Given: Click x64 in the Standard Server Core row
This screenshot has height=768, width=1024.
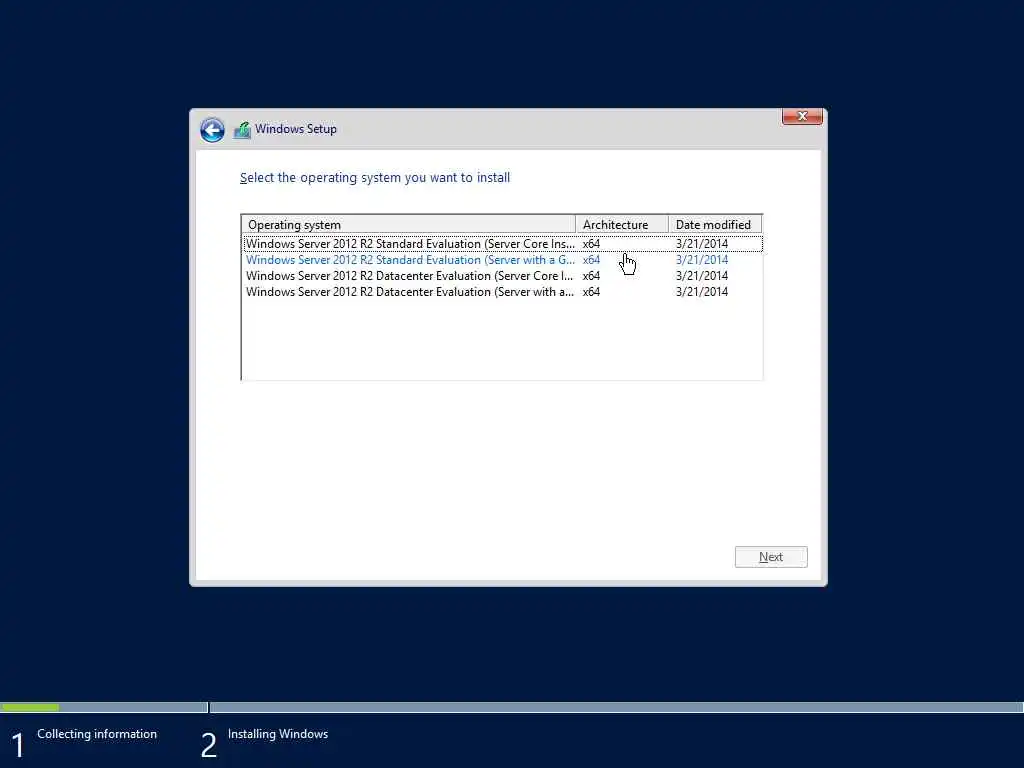Looking at the screenshot, I should (x=591, y=244).
